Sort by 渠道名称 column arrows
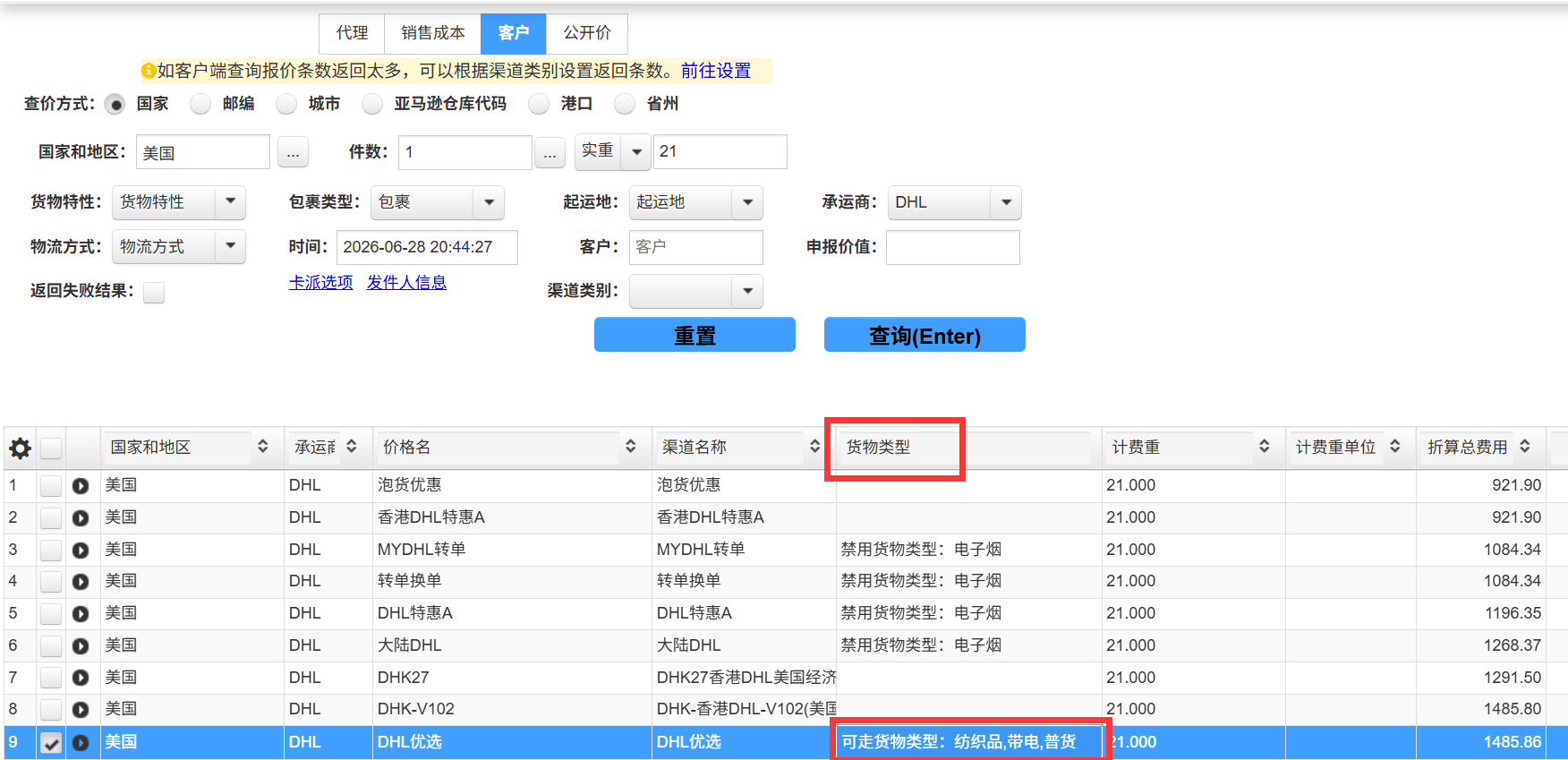 (x=814, y=446)
